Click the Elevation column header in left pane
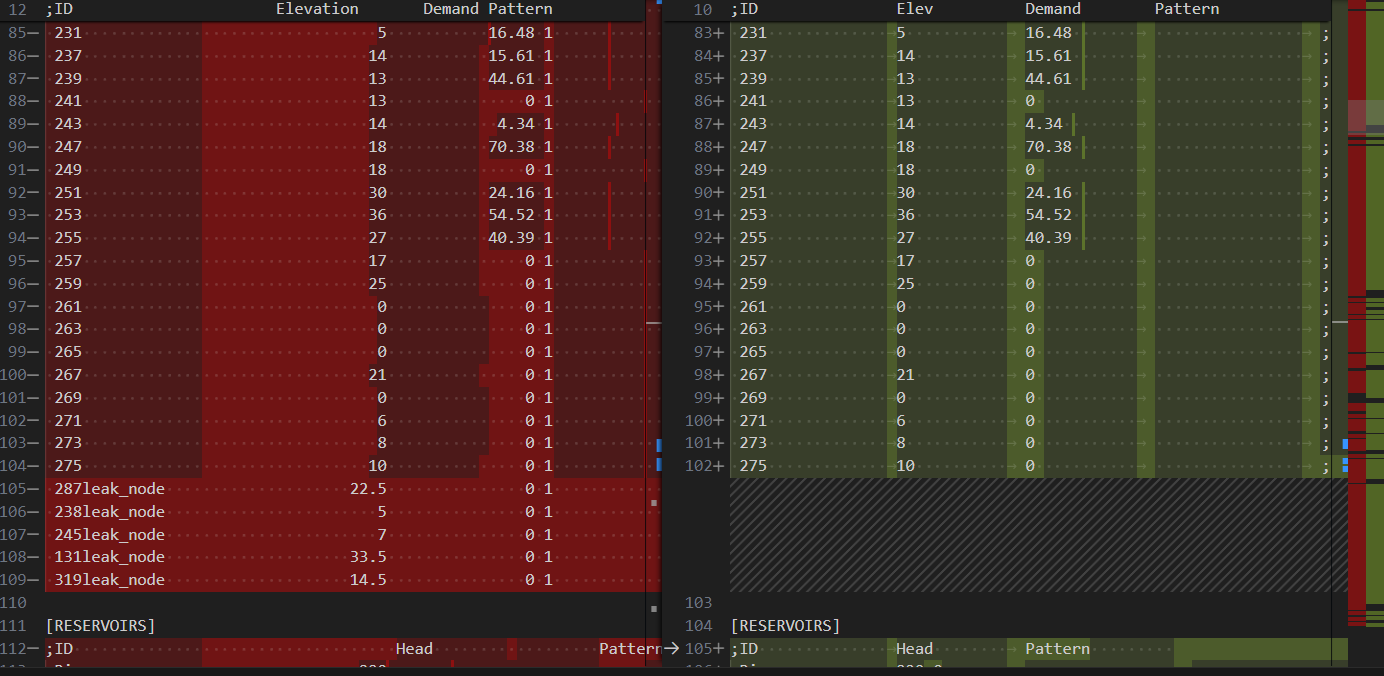Screen dimensions: 1384x676 (317, 9)
